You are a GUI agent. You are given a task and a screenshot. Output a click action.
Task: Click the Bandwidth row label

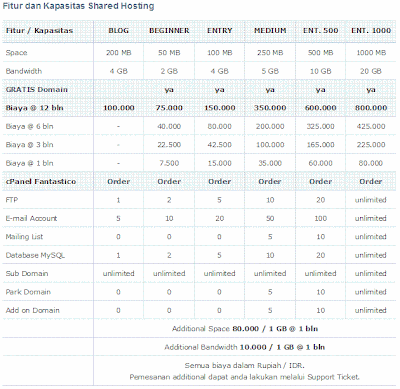click(x=24, y=71)
